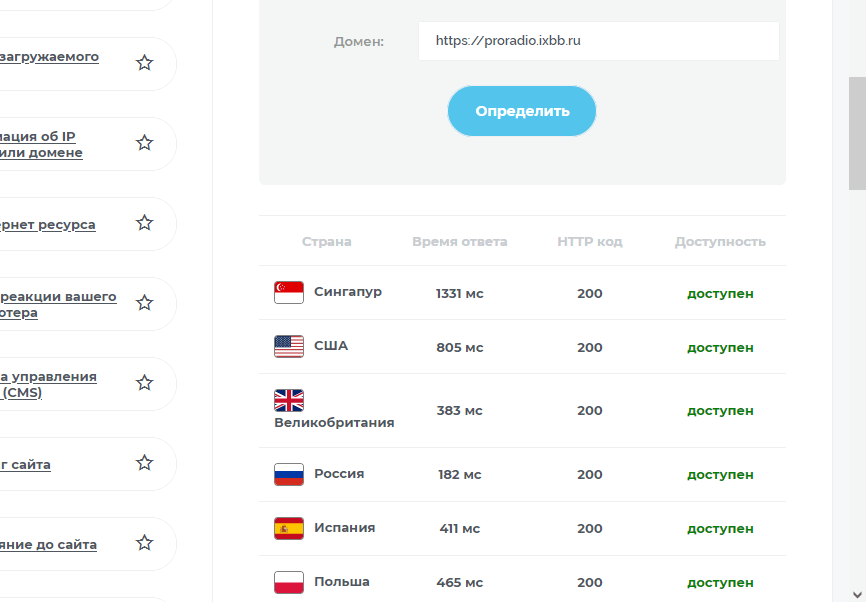Star the 'ернет ресурса' sidebar item
This screenshot has width=866, height=602.
[145, 223]
